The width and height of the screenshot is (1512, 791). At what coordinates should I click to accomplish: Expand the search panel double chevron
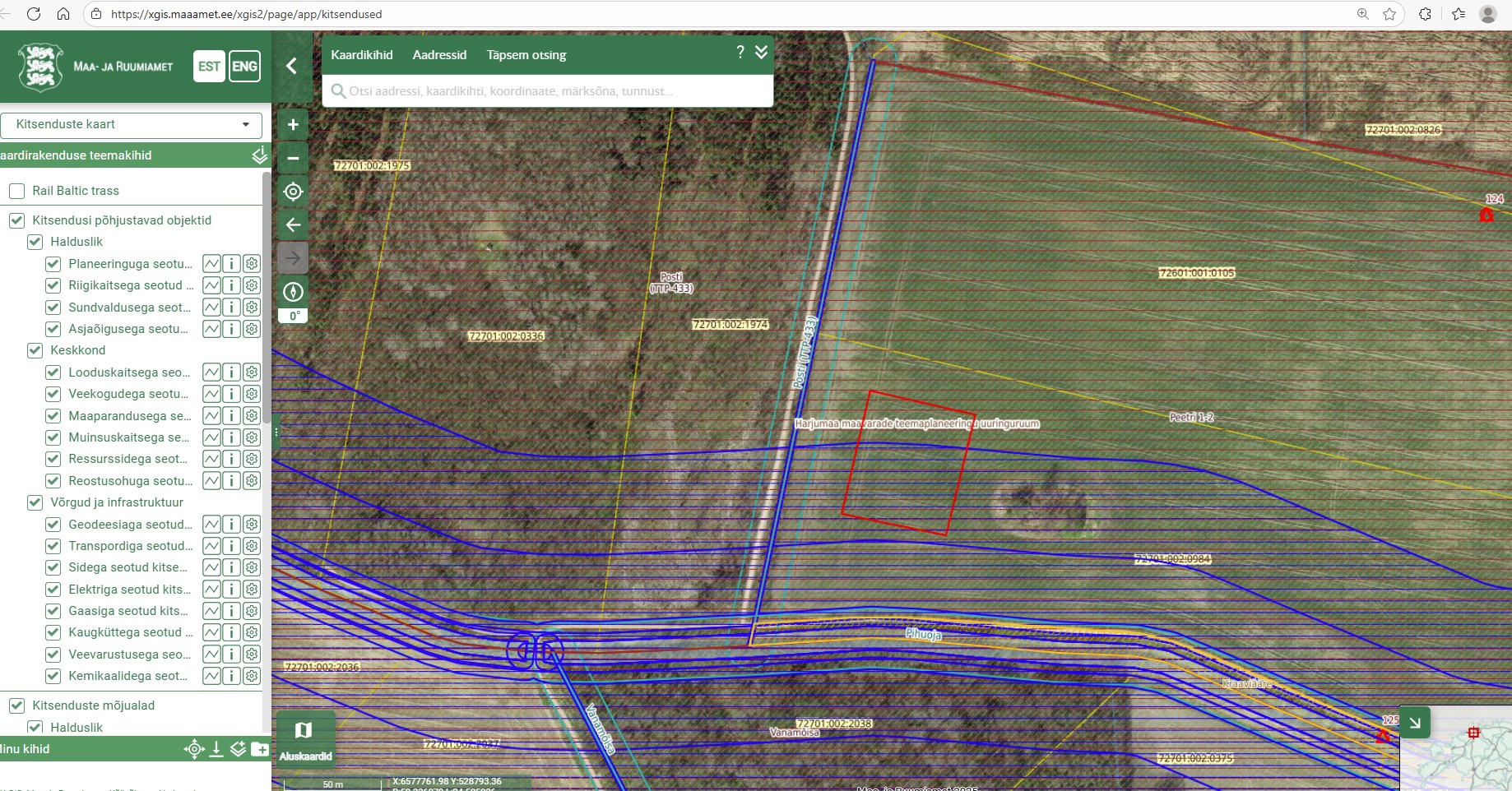[x=762, y=53]
